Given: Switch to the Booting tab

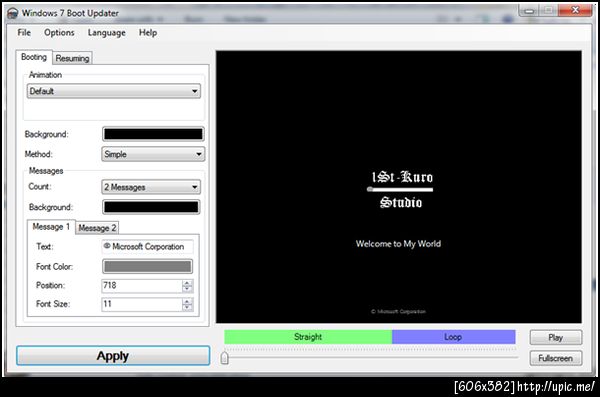Looking at the screenshot, I should 34,57.
